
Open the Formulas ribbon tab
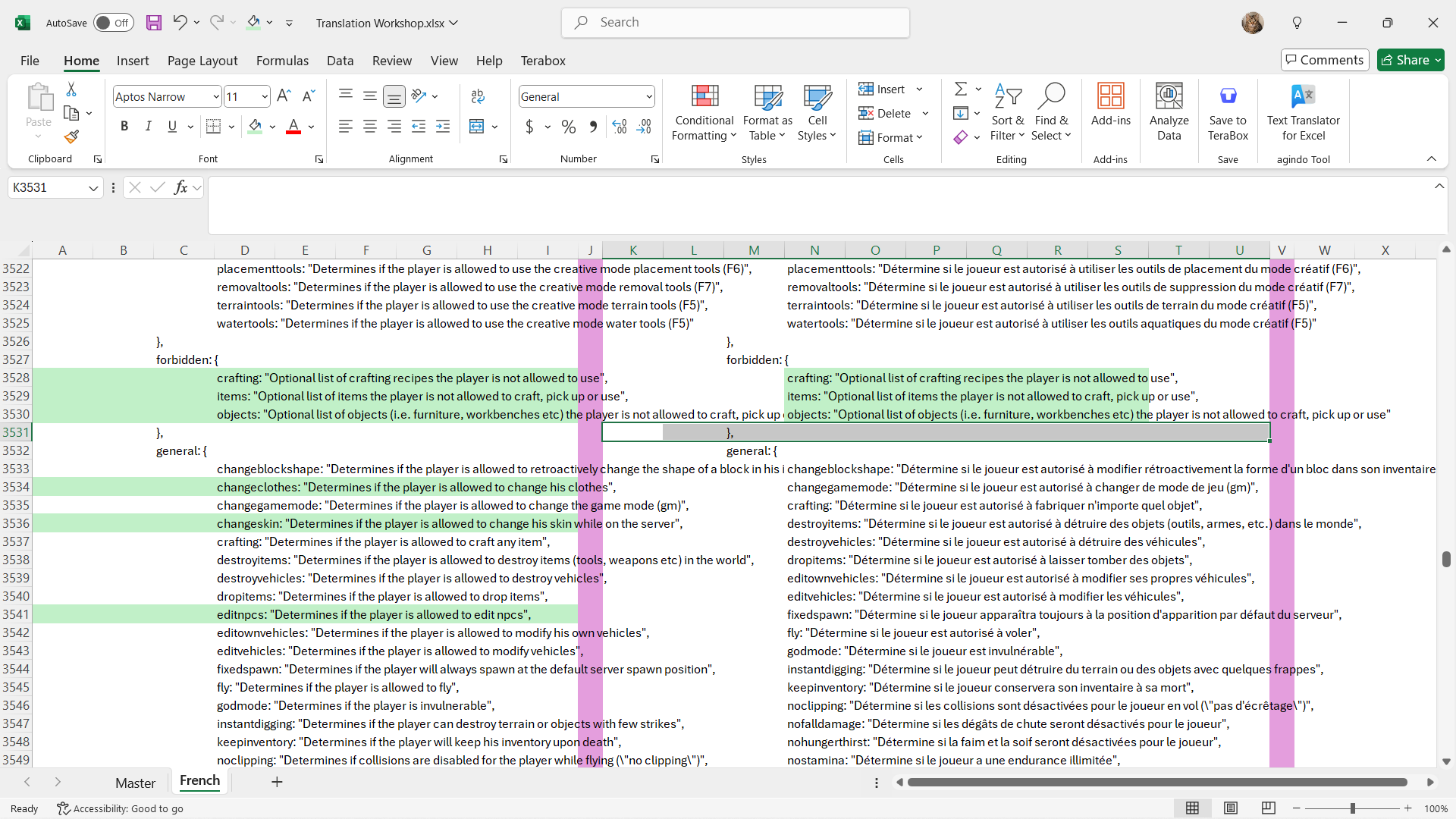pos(282,61)
